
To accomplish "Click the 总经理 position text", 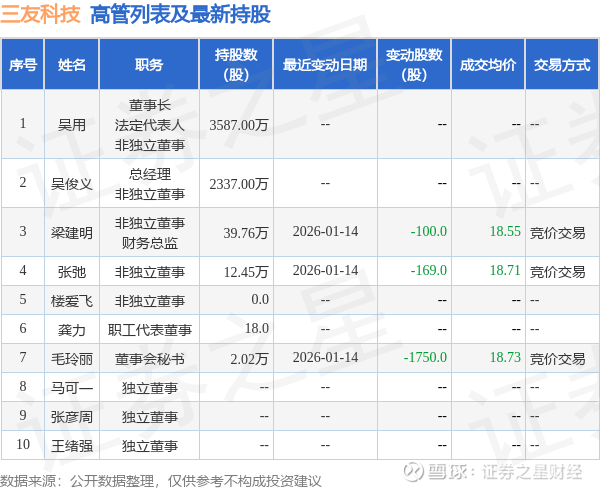I will click(149, 174).
